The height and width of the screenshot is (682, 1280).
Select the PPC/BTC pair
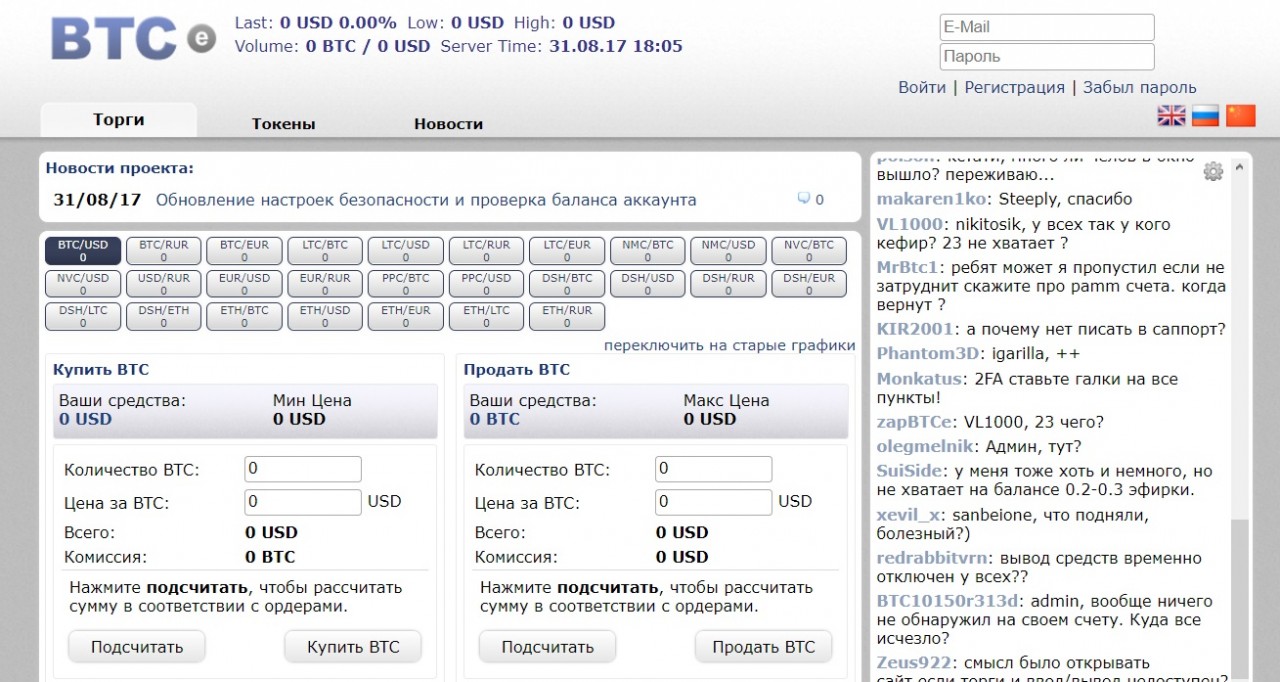pos(406,284)
